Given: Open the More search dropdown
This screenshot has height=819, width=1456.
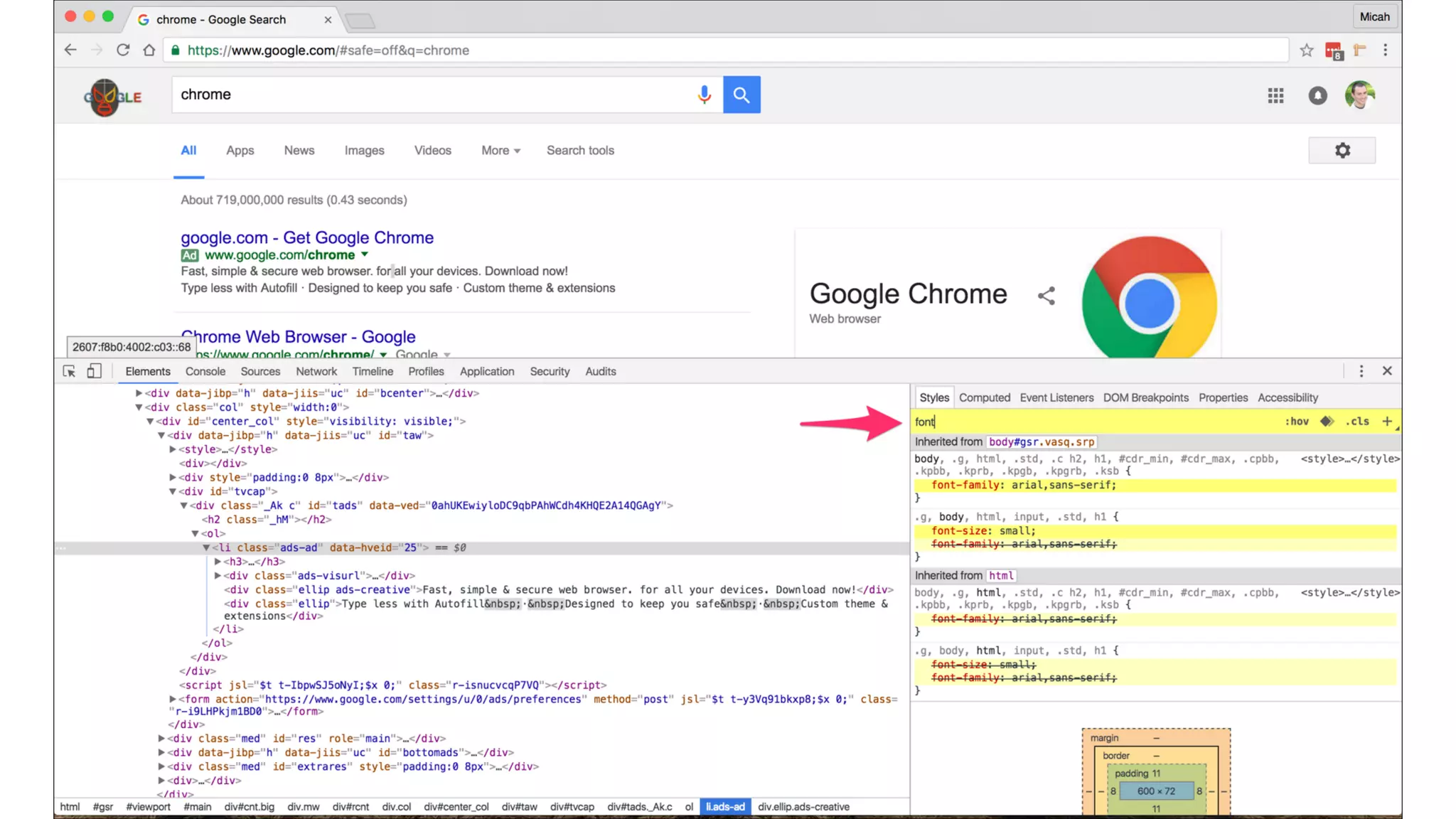Looking at the screenshot, I should [x=500, y=151].
